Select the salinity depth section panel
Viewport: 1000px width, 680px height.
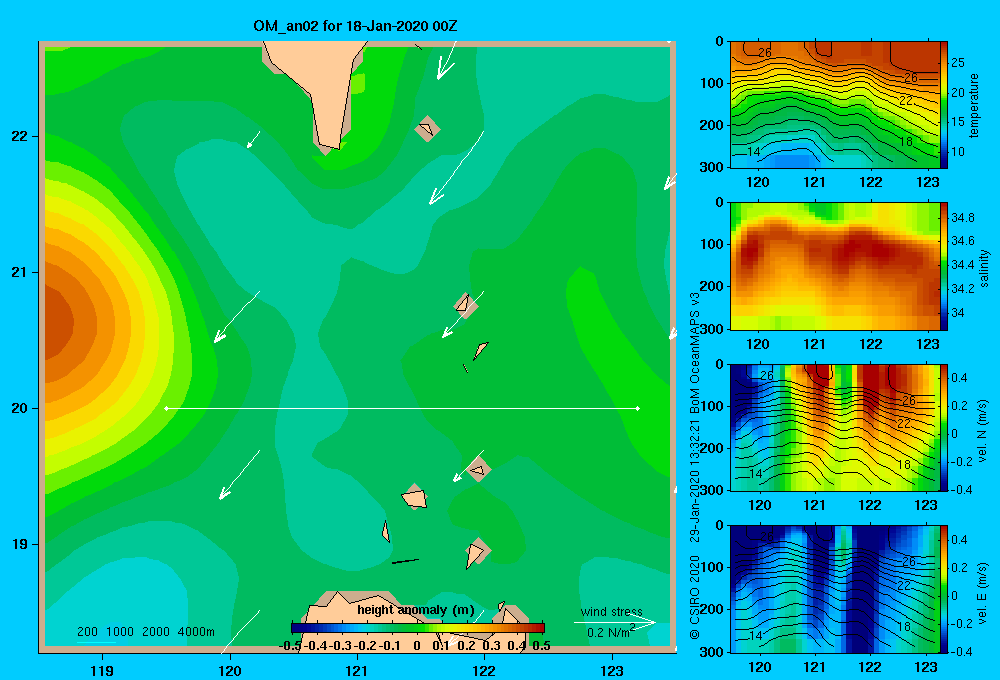click(x=835, y=266)
